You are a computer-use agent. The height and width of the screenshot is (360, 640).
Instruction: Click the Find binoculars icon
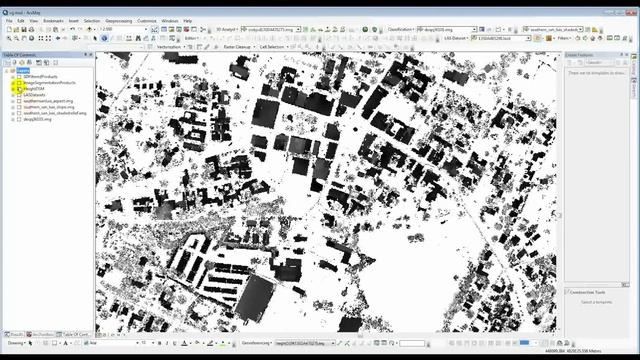[138, 38]
